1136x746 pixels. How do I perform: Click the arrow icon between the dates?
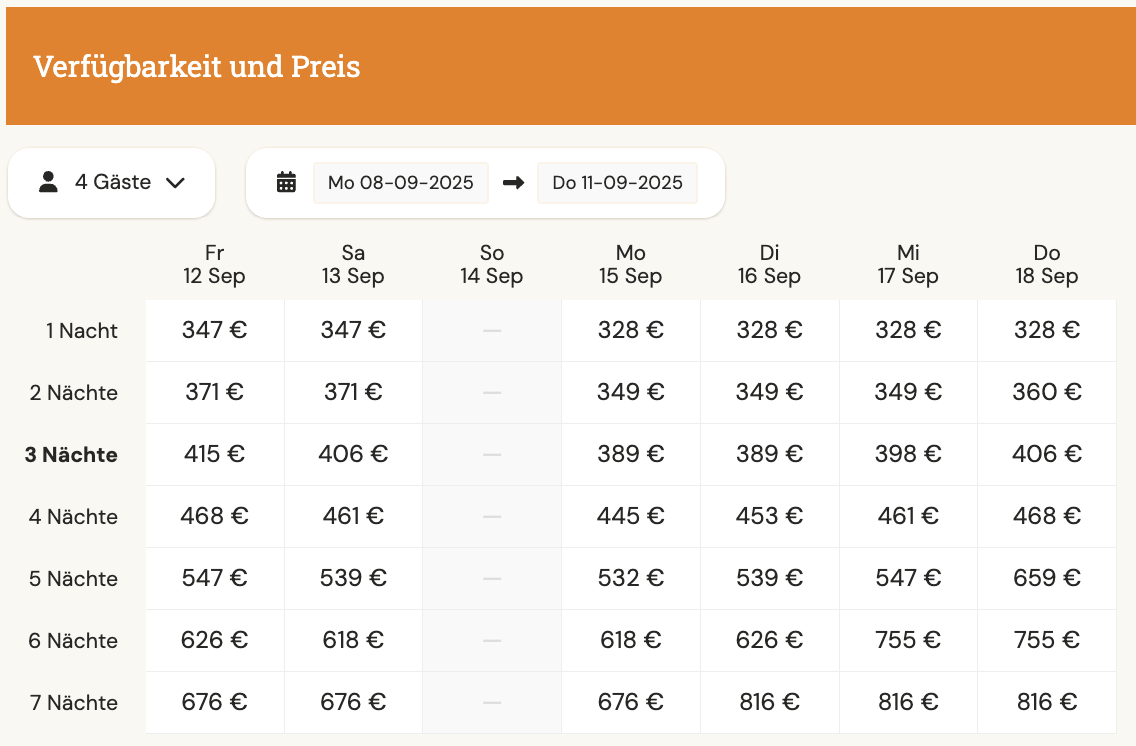click(514, 183)
